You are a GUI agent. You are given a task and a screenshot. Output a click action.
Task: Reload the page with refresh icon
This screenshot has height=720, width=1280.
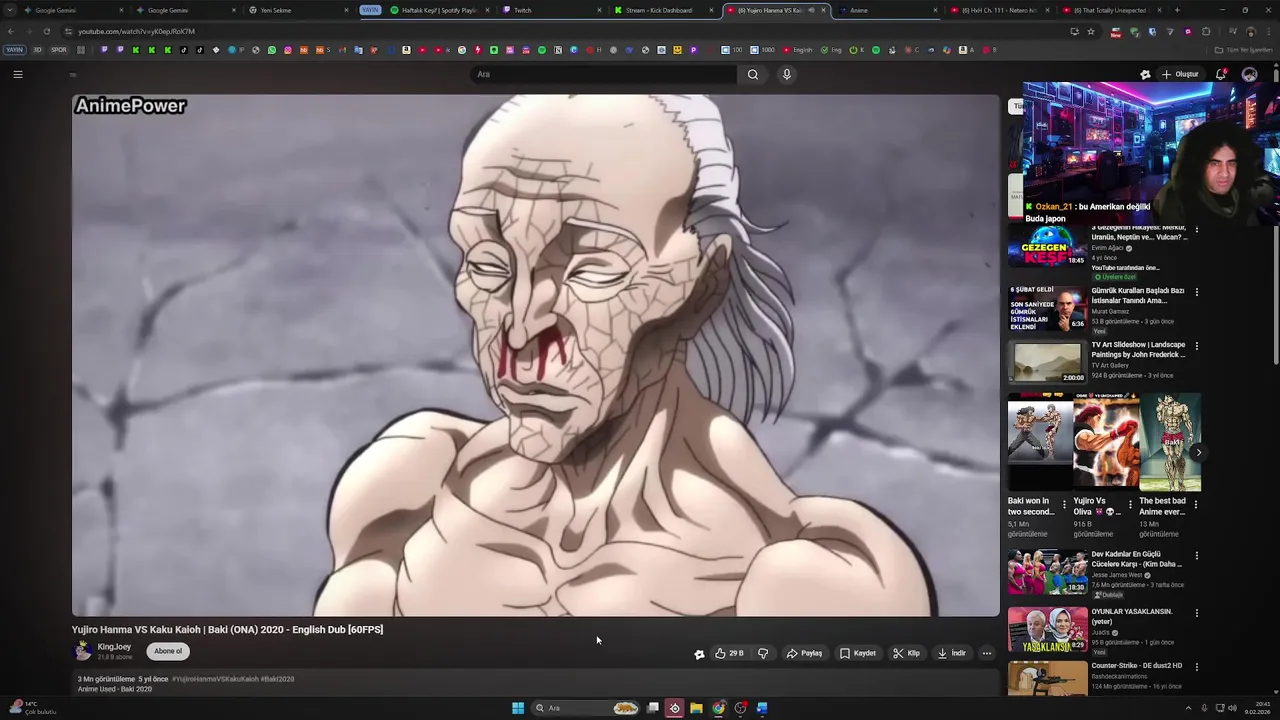[46, 31]
